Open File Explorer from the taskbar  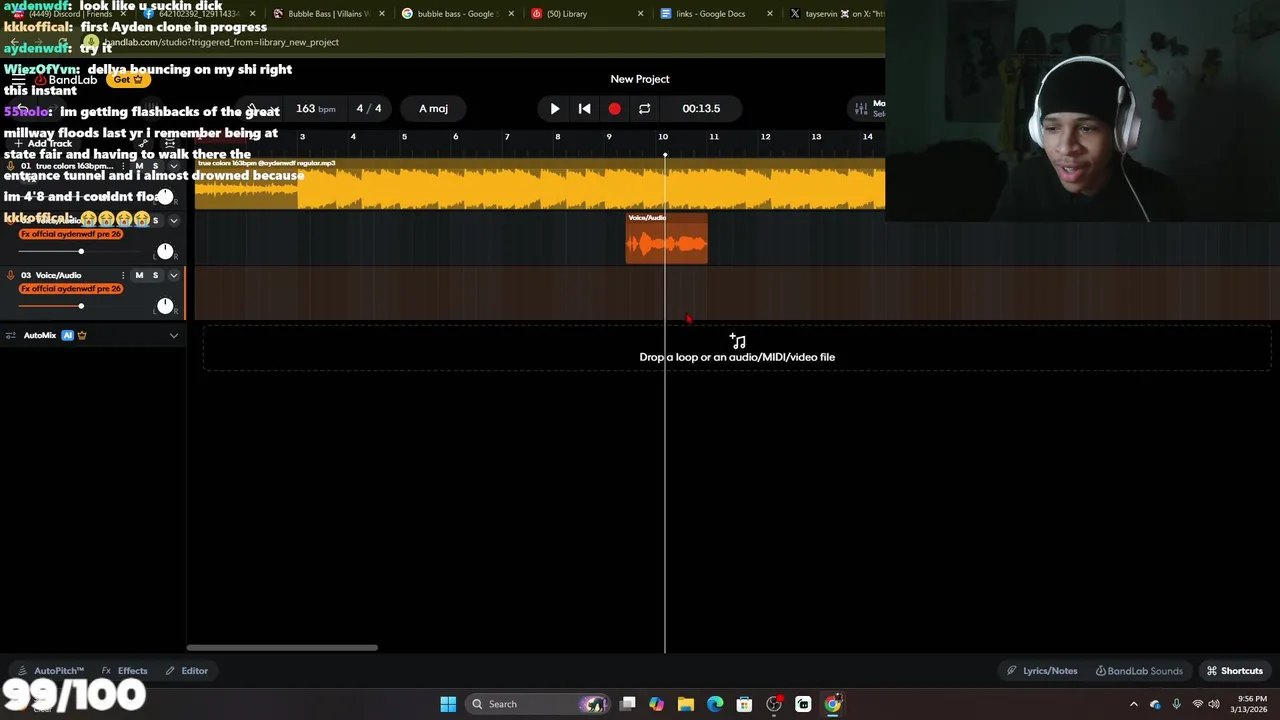686,704
